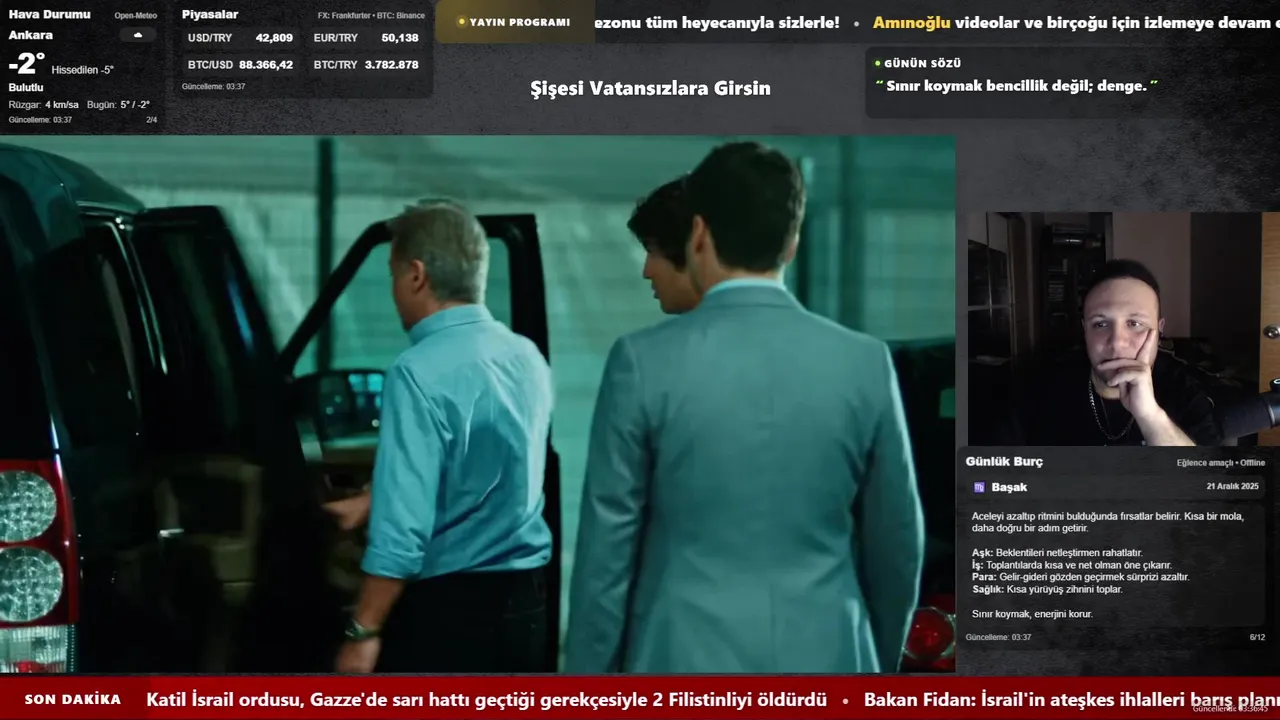Click the horoscope panel 'Güncelleme: 03:37' timestamp
Image resolution: width=1280 pixels, height=720 pixels.
[x=998, y=637]
